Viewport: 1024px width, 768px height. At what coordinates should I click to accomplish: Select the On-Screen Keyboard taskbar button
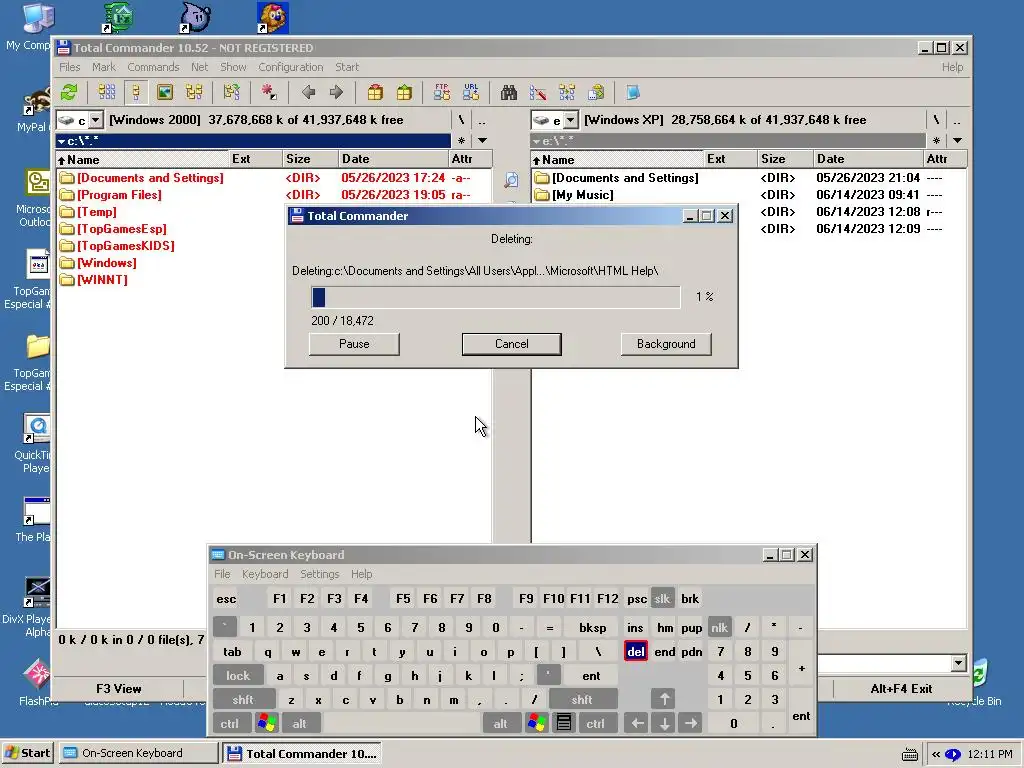click(x=138, y=753)
